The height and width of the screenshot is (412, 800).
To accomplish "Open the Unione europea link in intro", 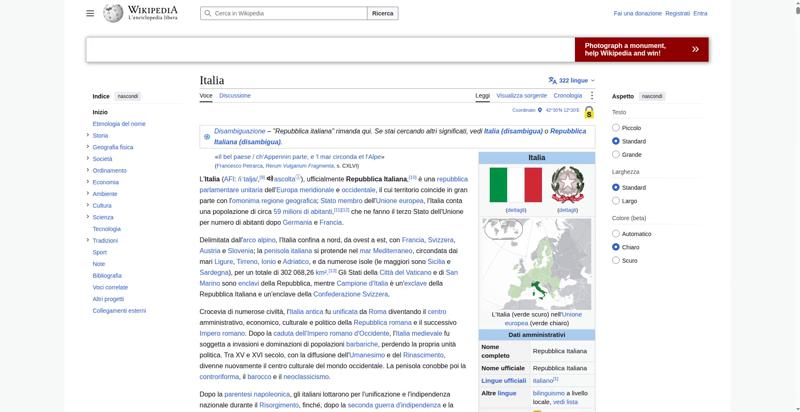I will click(400, 200).
